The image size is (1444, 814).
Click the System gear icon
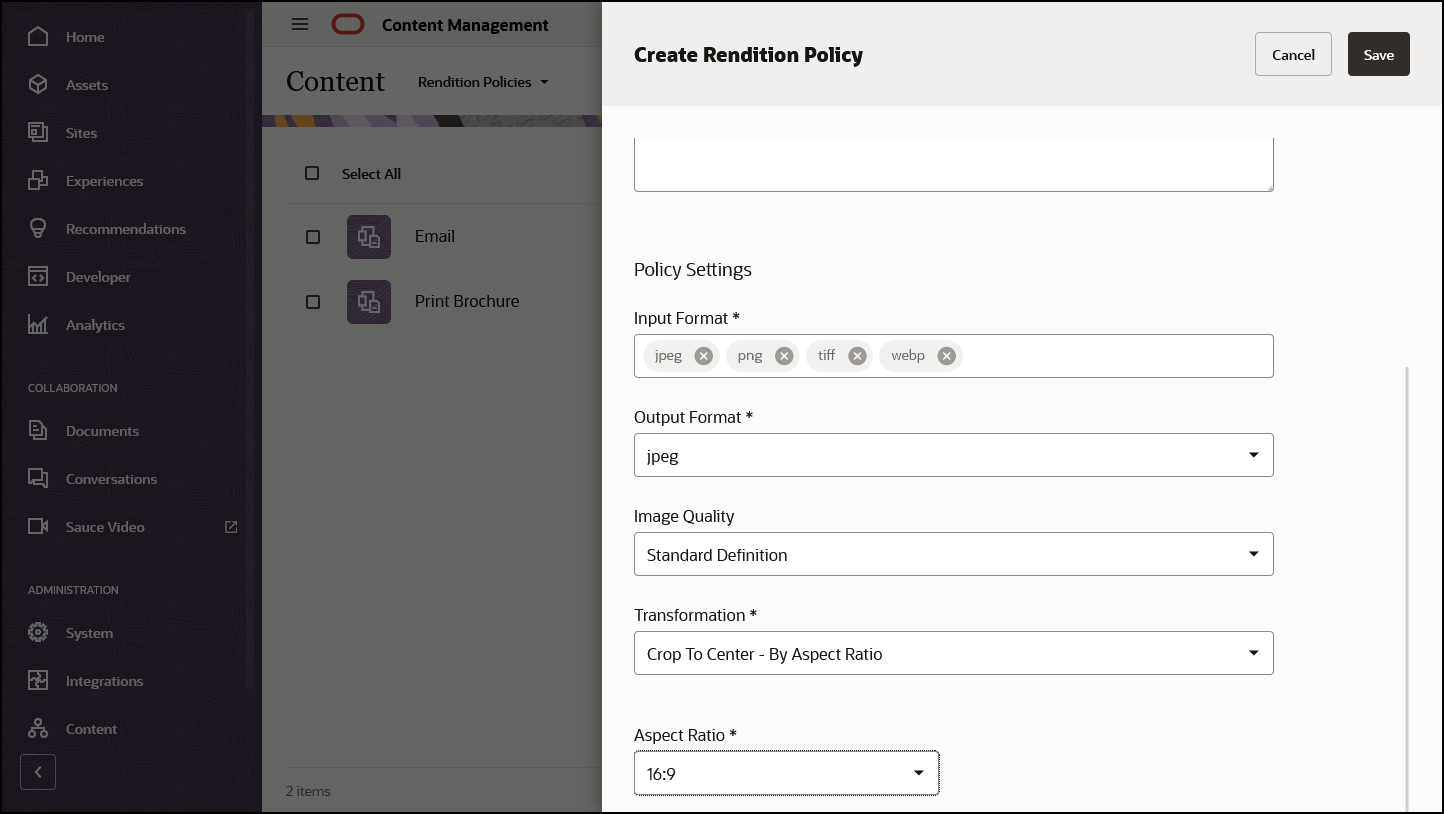38,633
